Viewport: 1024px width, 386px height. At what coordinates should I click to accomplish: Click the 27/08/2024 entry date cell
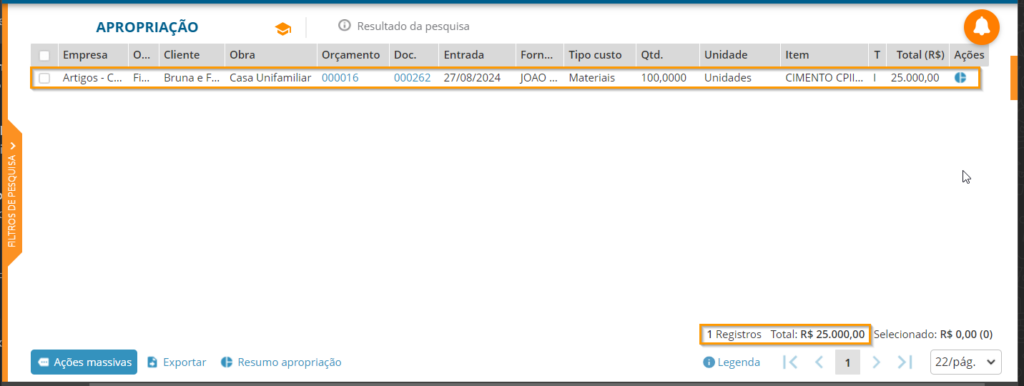pyautogui.click(x=472, y=78)
